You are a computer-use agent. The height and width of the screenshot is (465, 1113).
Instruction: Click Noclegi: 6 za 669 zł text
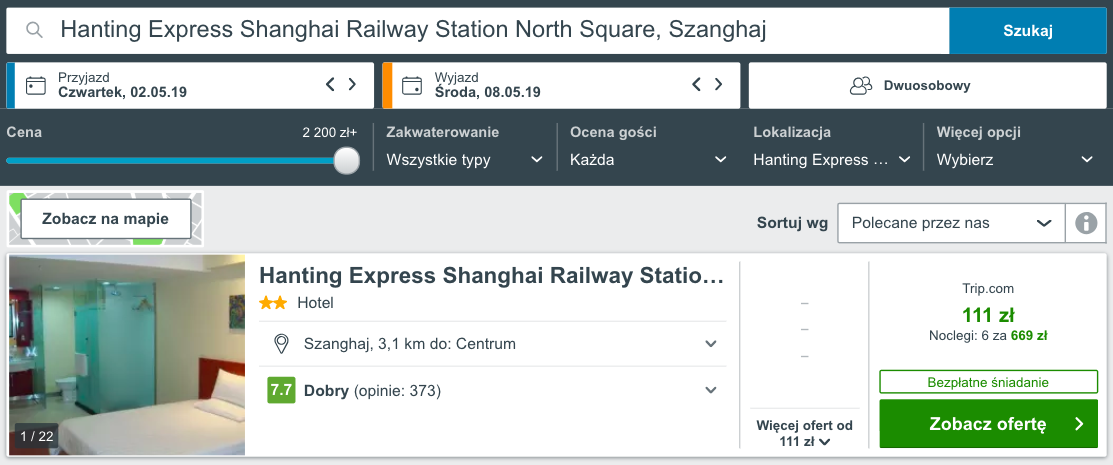click(988, 335)
